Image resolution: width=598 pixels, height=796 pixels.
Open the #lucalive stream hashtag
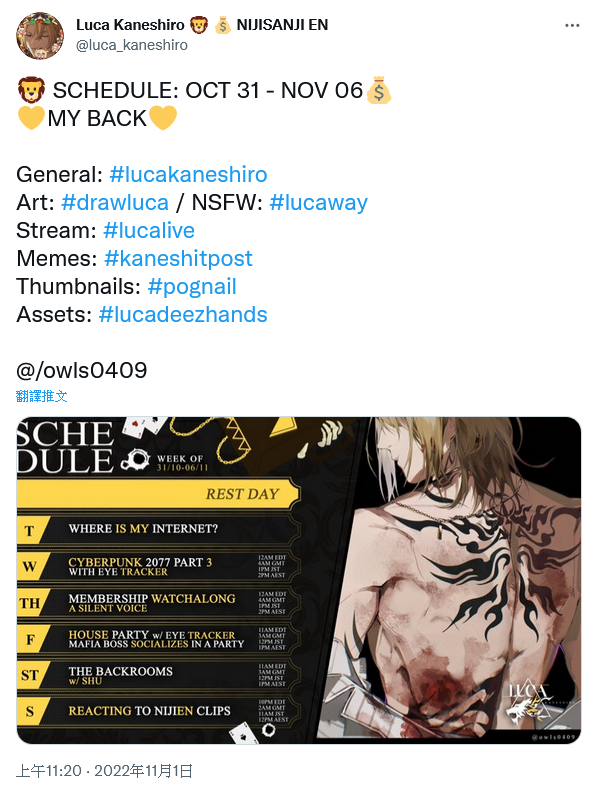point(149,230)
